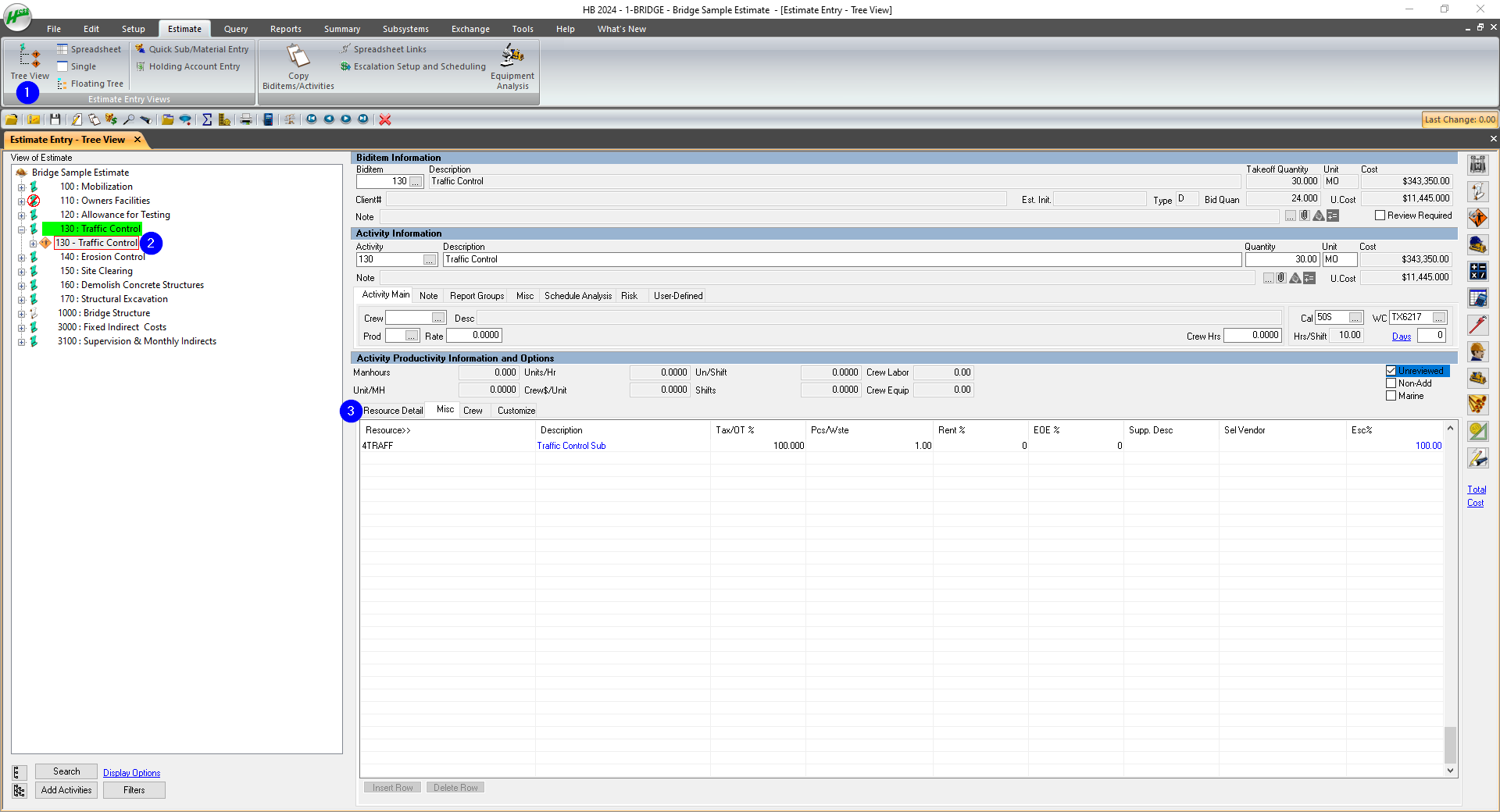Open the WC code lookup button
The height and width of the screenshot is (812, 1500).
click(x=1439, y=318)
